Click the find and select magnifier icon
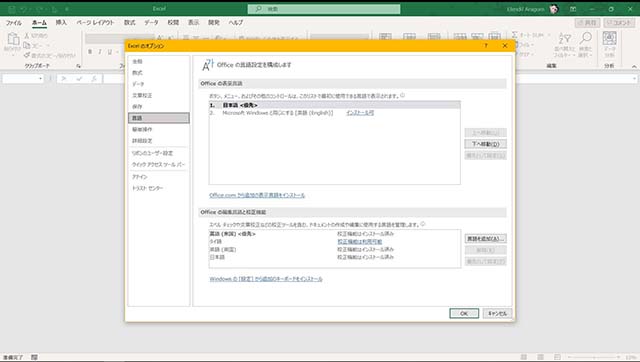 coord(585,38)
